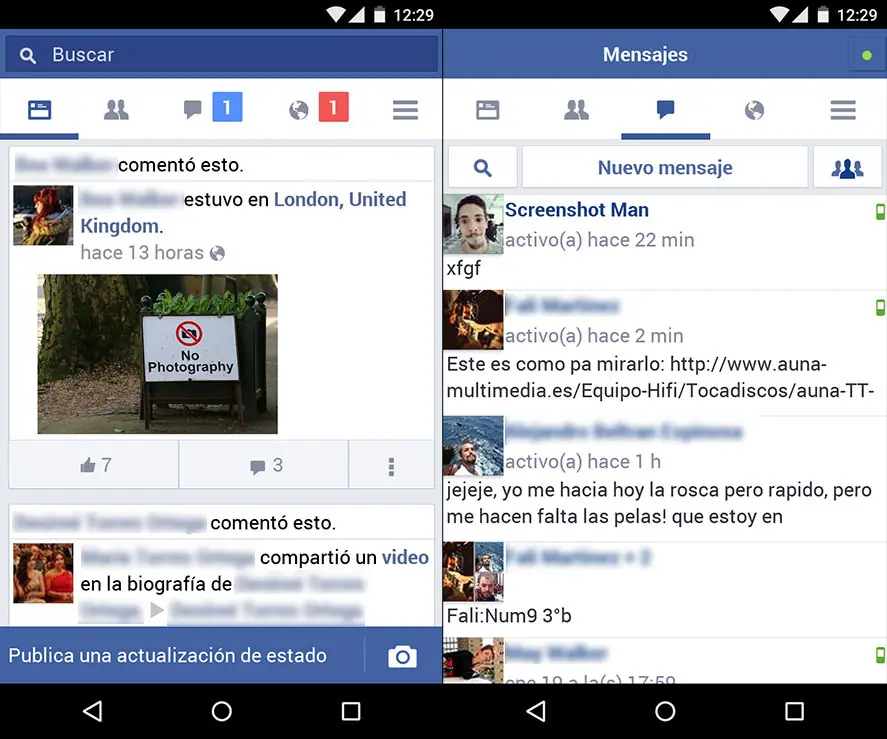Tap Android recents button on left screen
Viewport: 887px width, 739px height.
(x=351, y=711)
